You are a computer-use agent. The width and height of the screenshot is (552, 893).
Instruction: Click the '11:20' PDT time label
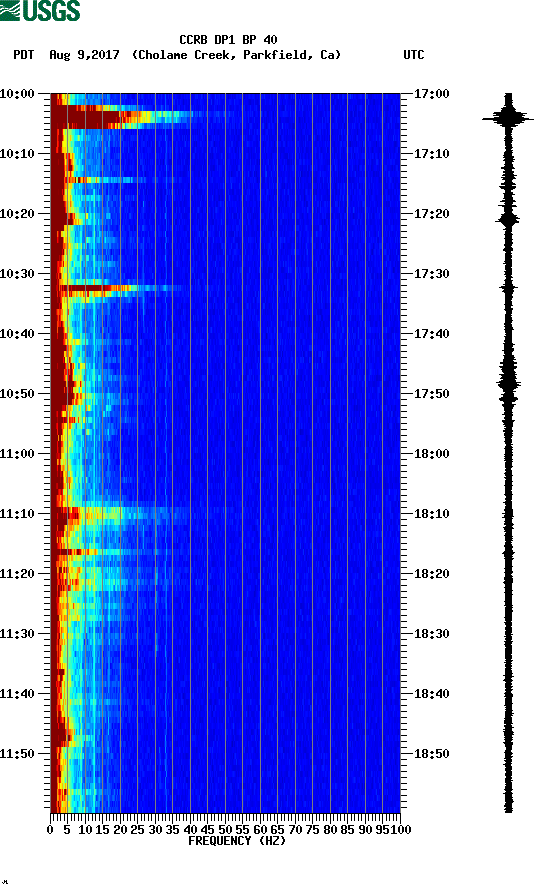[17, 574]
